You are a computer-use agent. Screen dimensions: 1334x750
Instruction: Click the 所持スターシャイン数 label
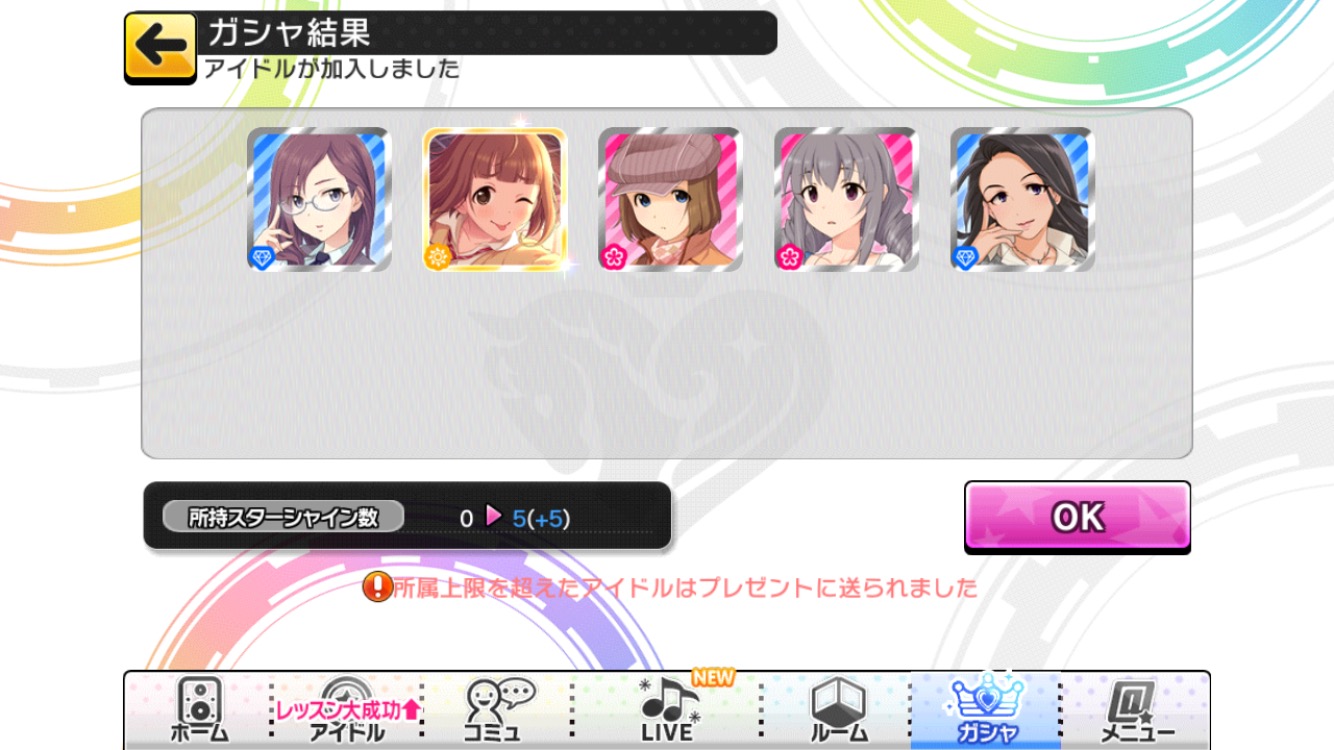pyautogui.click(x=283, y=517)
